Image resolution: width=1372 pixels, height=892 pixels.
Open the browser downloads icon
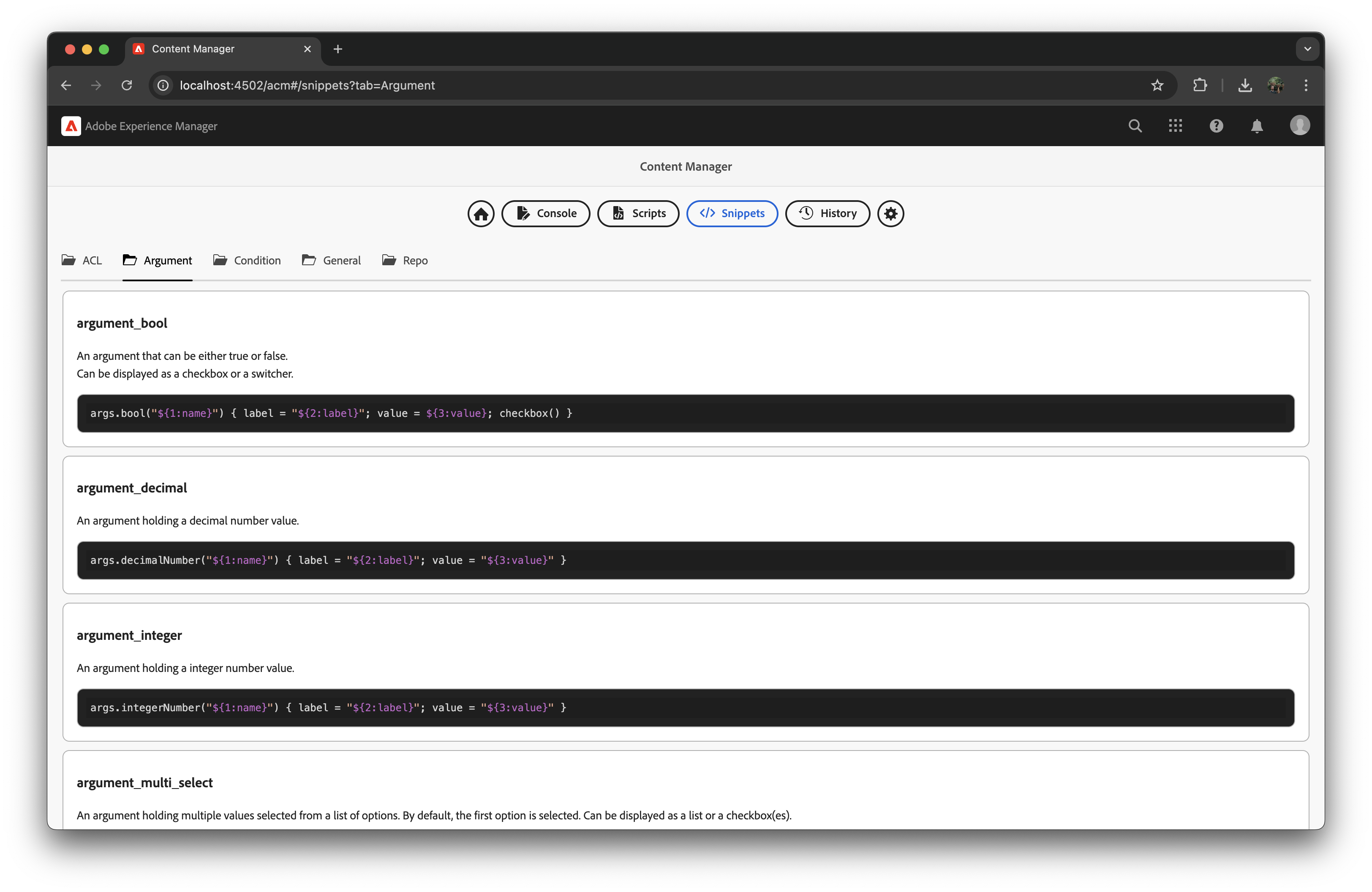click(x=1245, y=85)
